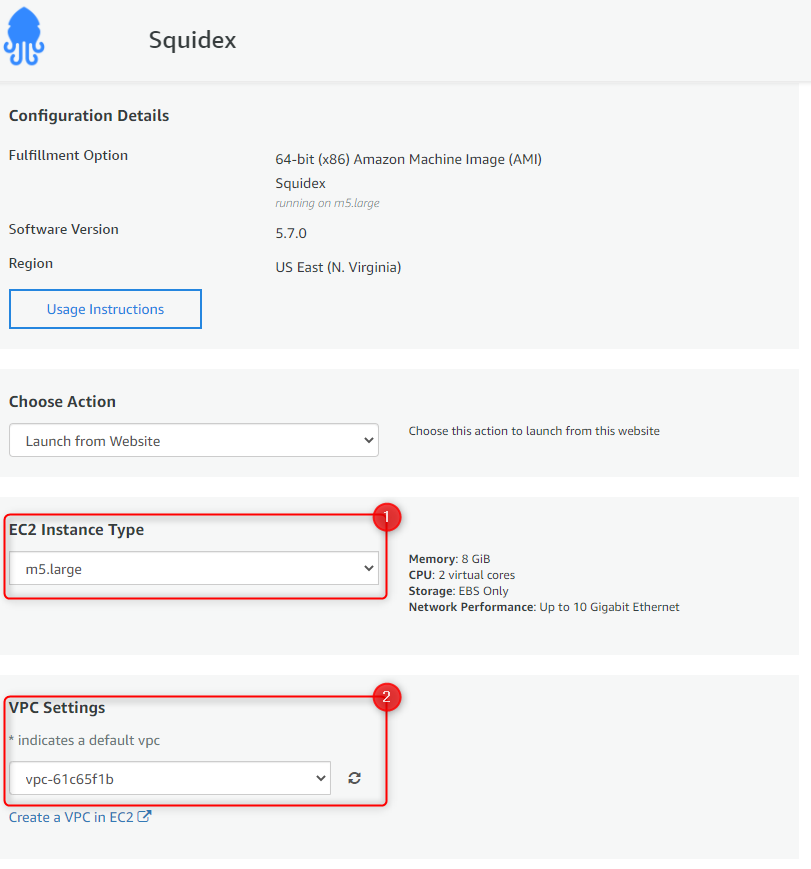Open the Usage Instructions button
Screen dimensions: 811x869
pos(105,309)
